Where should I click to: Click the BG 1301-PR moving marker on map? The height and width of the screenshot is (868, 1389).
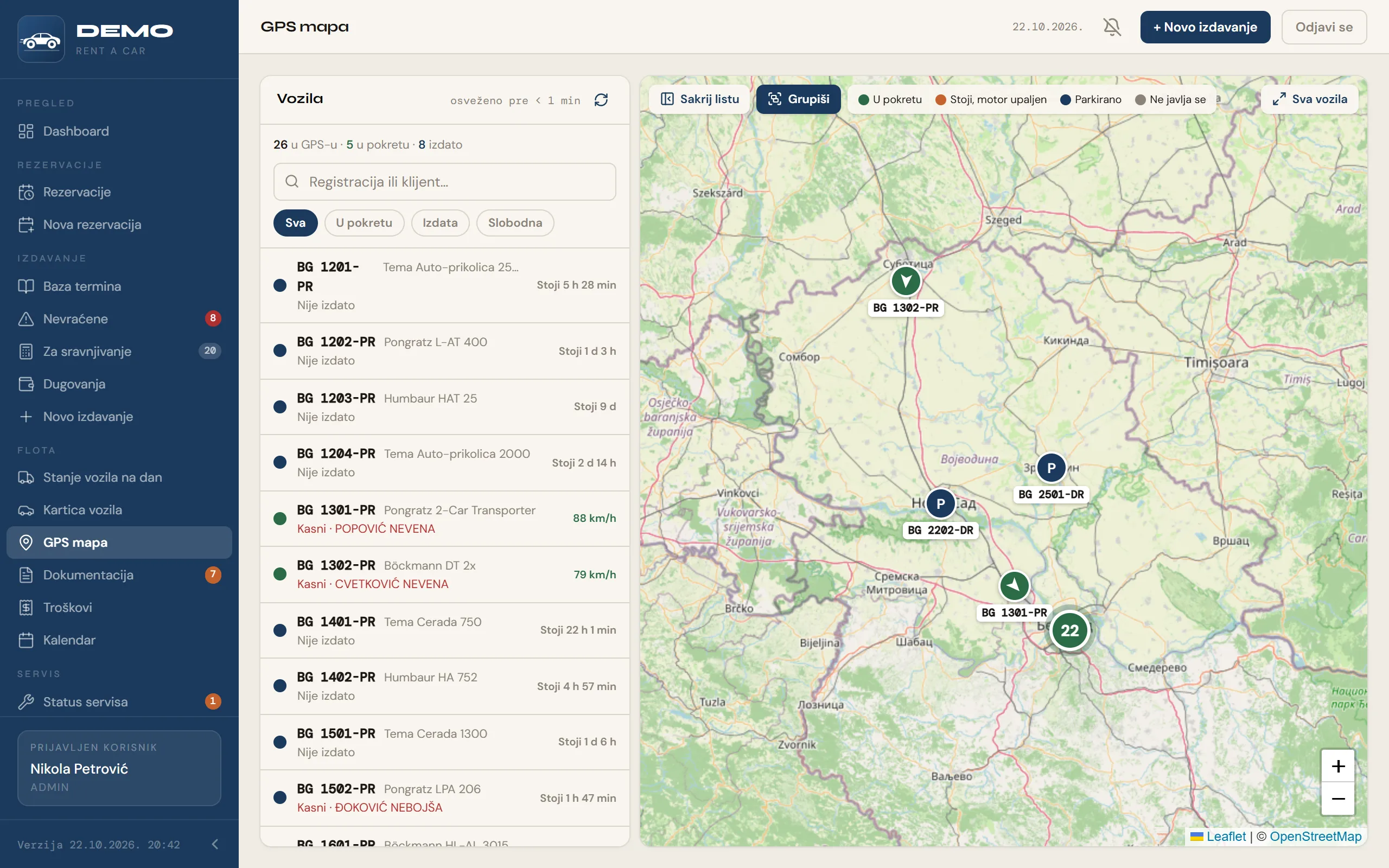pos(1014,585)
